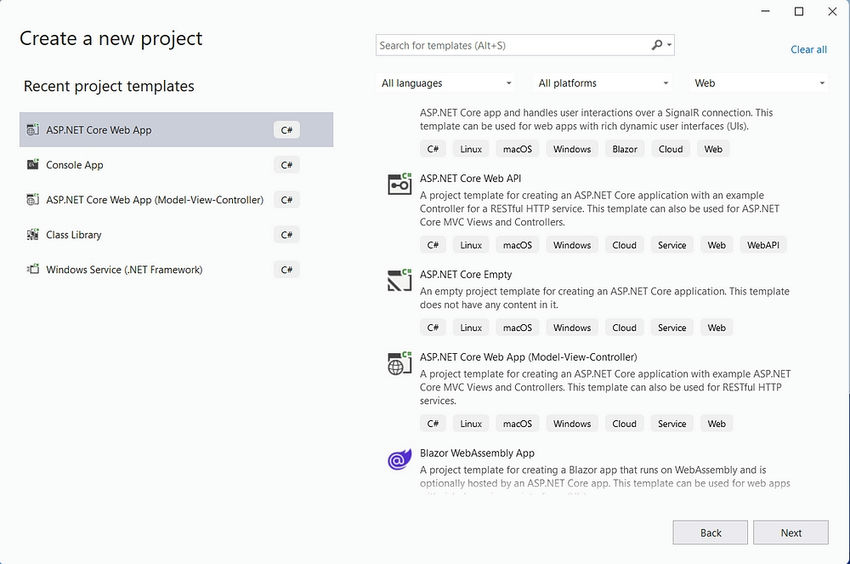Click the Next button
850x564 pixels.
[x=790, y=533]
